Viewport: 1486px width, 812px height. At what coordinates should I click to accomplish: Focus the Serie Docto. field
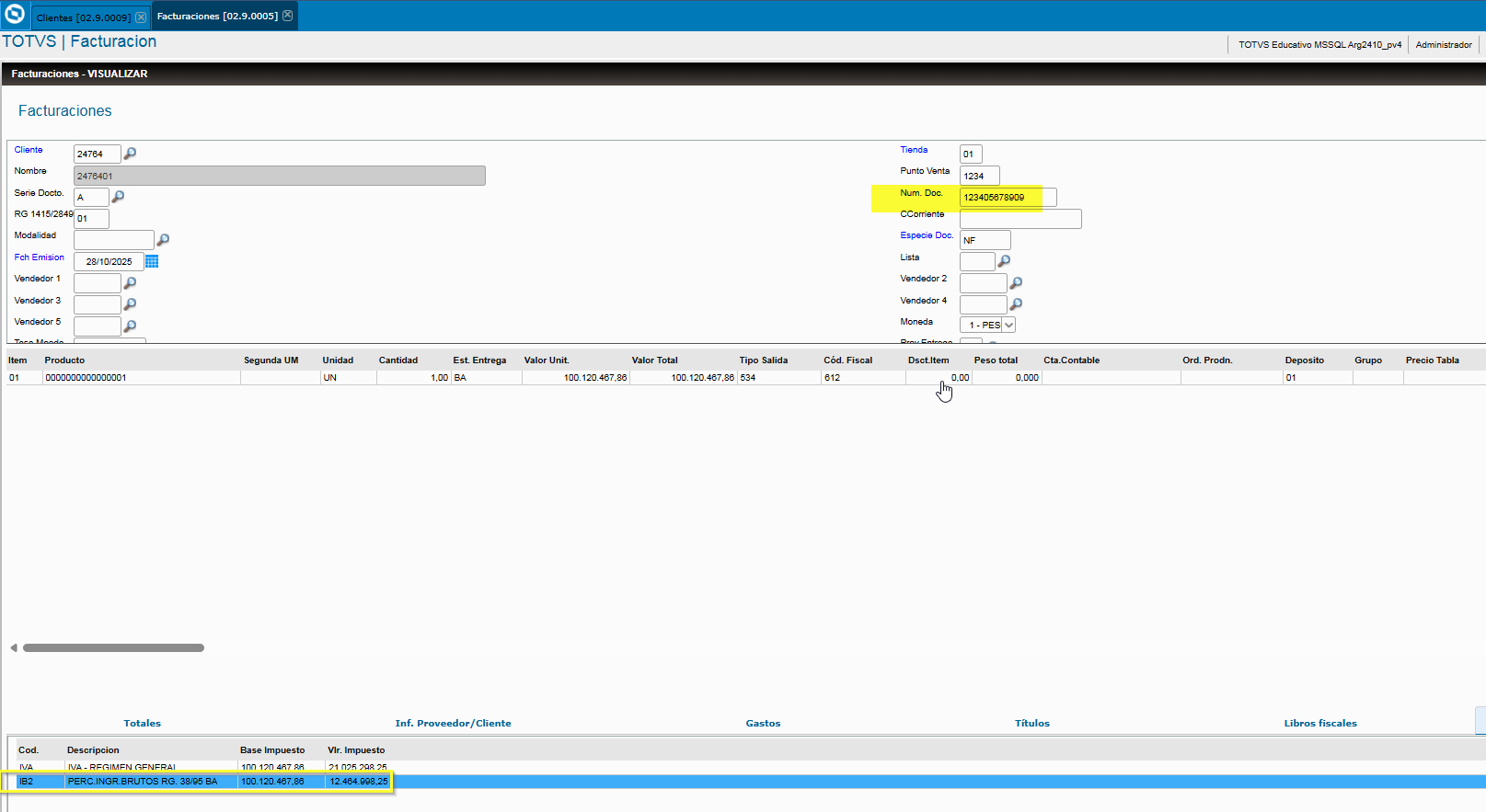(x=91, y=197)
